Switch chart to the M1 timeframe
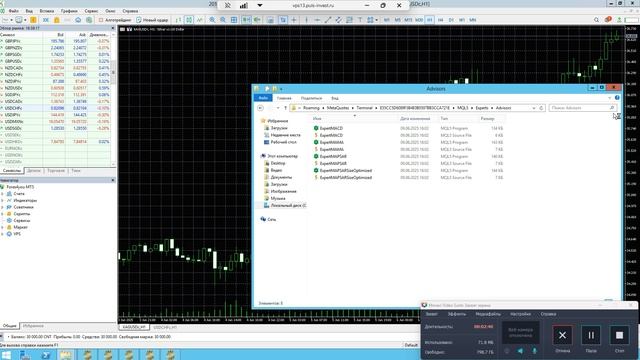Viewport: 640px width, 360px height. click(387, 20)
